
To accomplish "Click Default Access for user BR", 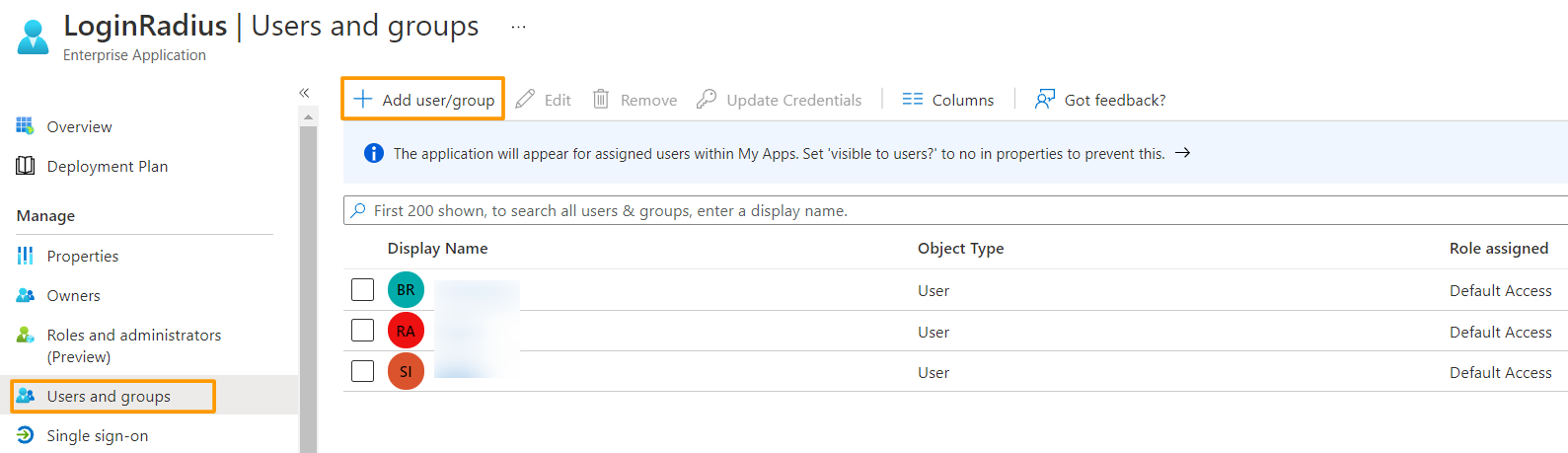I will [1501, 290].
